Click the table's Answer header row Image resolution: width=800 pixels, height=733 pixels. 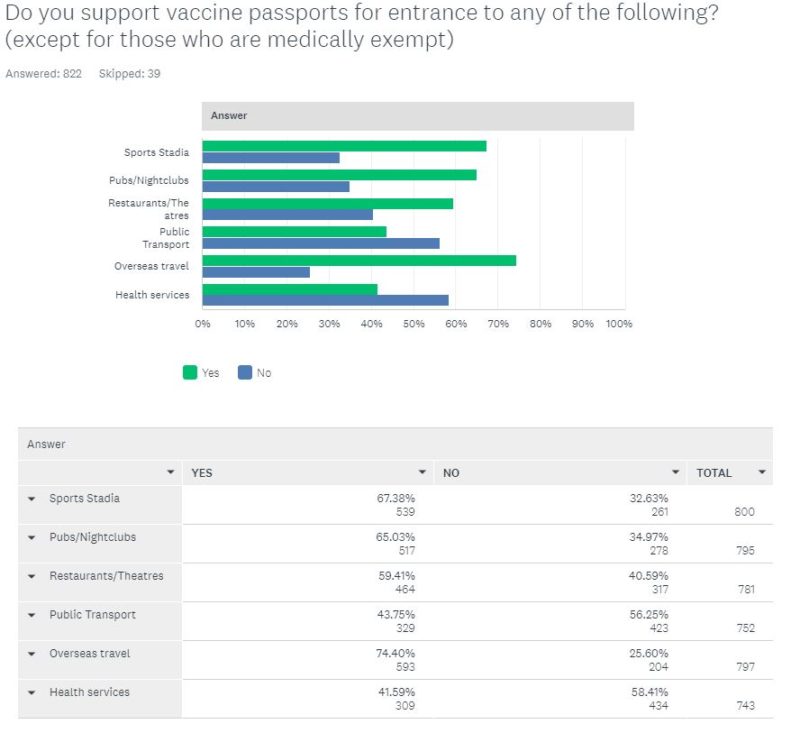(x=395, y=444)
